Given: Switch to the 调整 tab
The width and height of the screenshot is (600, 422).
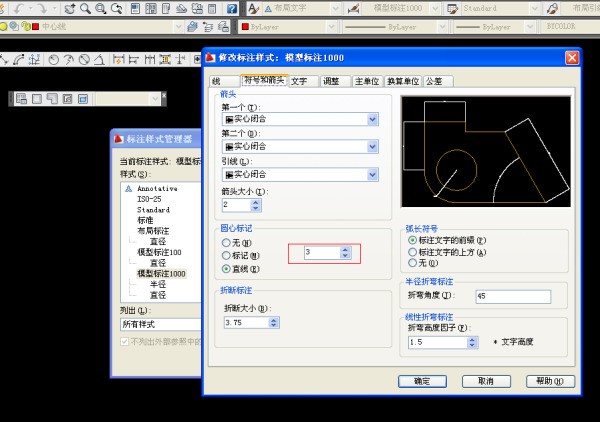Looking at the screenshot, I should pos(336,81).
